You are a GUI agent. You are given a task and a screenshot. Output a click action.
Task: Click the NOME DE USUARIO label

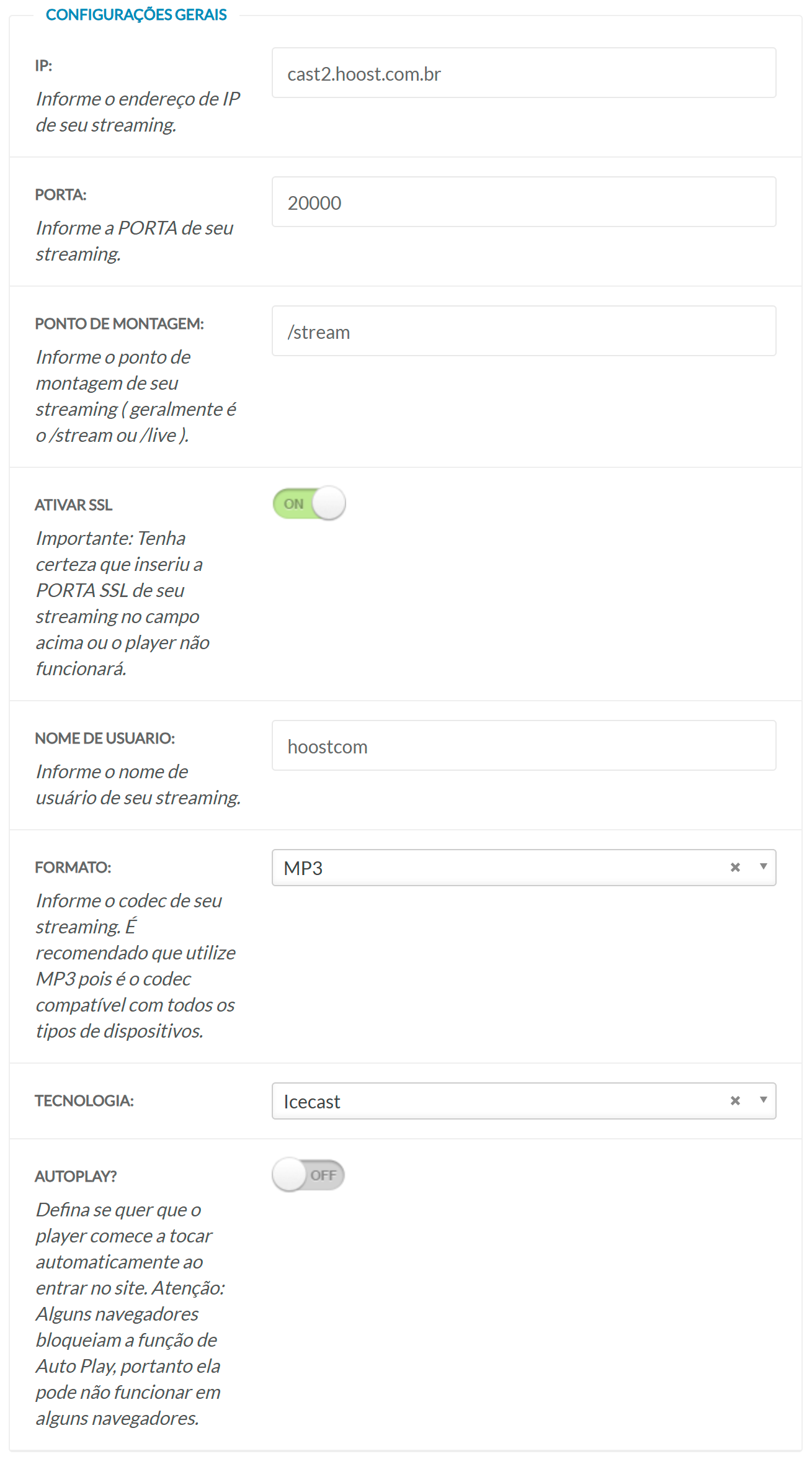(x=105, y=739)
